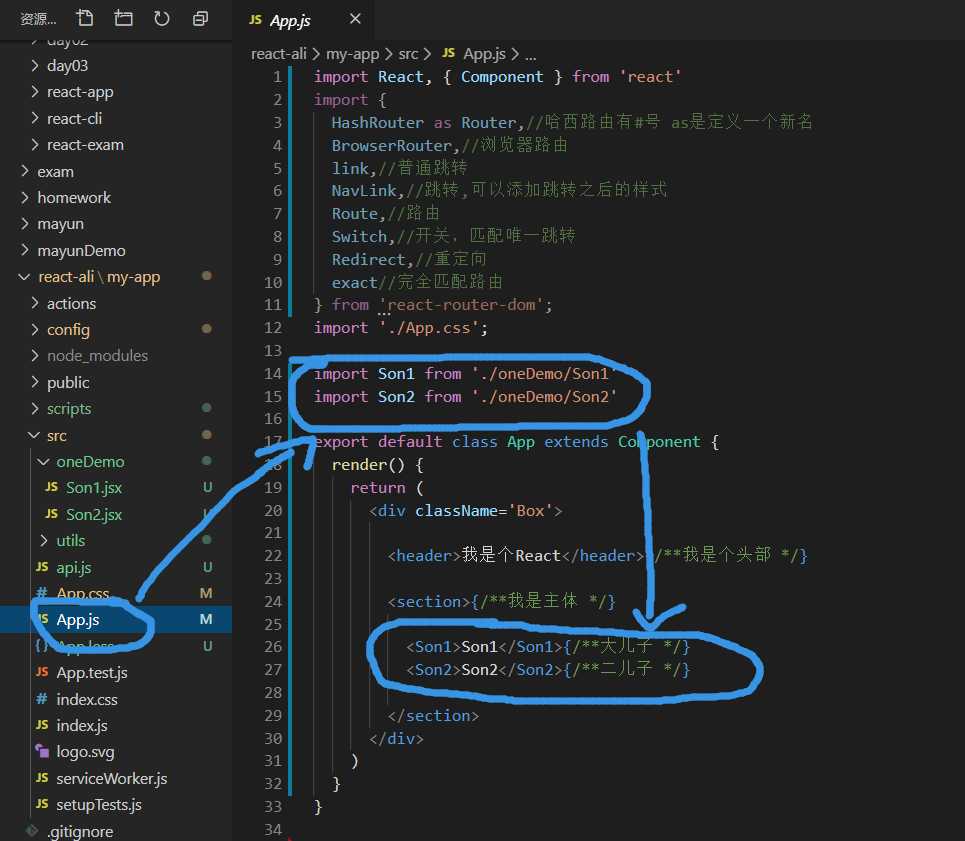Click the 'Redirect' import on line 9
This screenshot has width=965, height=841.
tap(368, 260)
